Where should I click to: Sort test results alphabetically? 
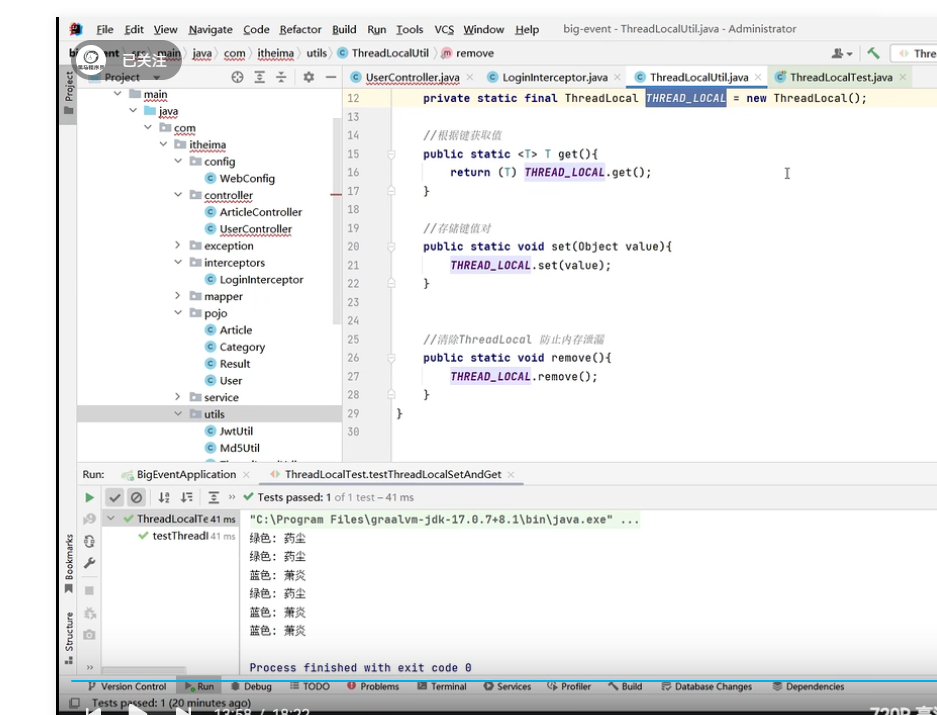[164, 497]
